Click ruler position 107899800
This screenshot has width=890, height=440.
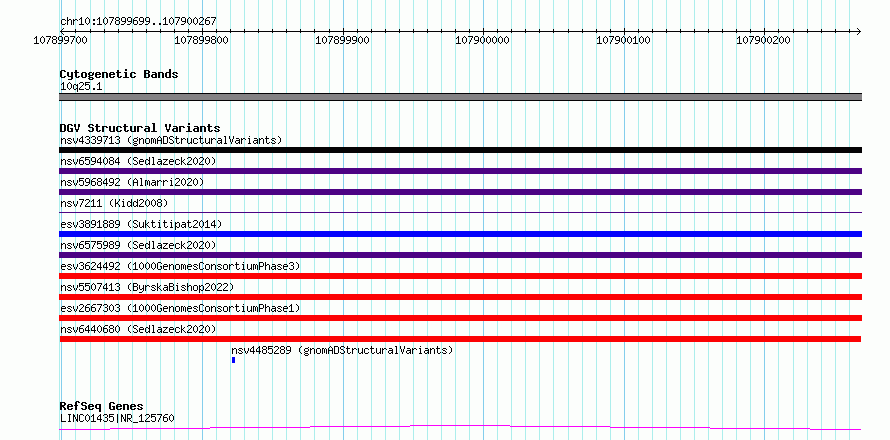pyautogui.click(x=201, y=40)
